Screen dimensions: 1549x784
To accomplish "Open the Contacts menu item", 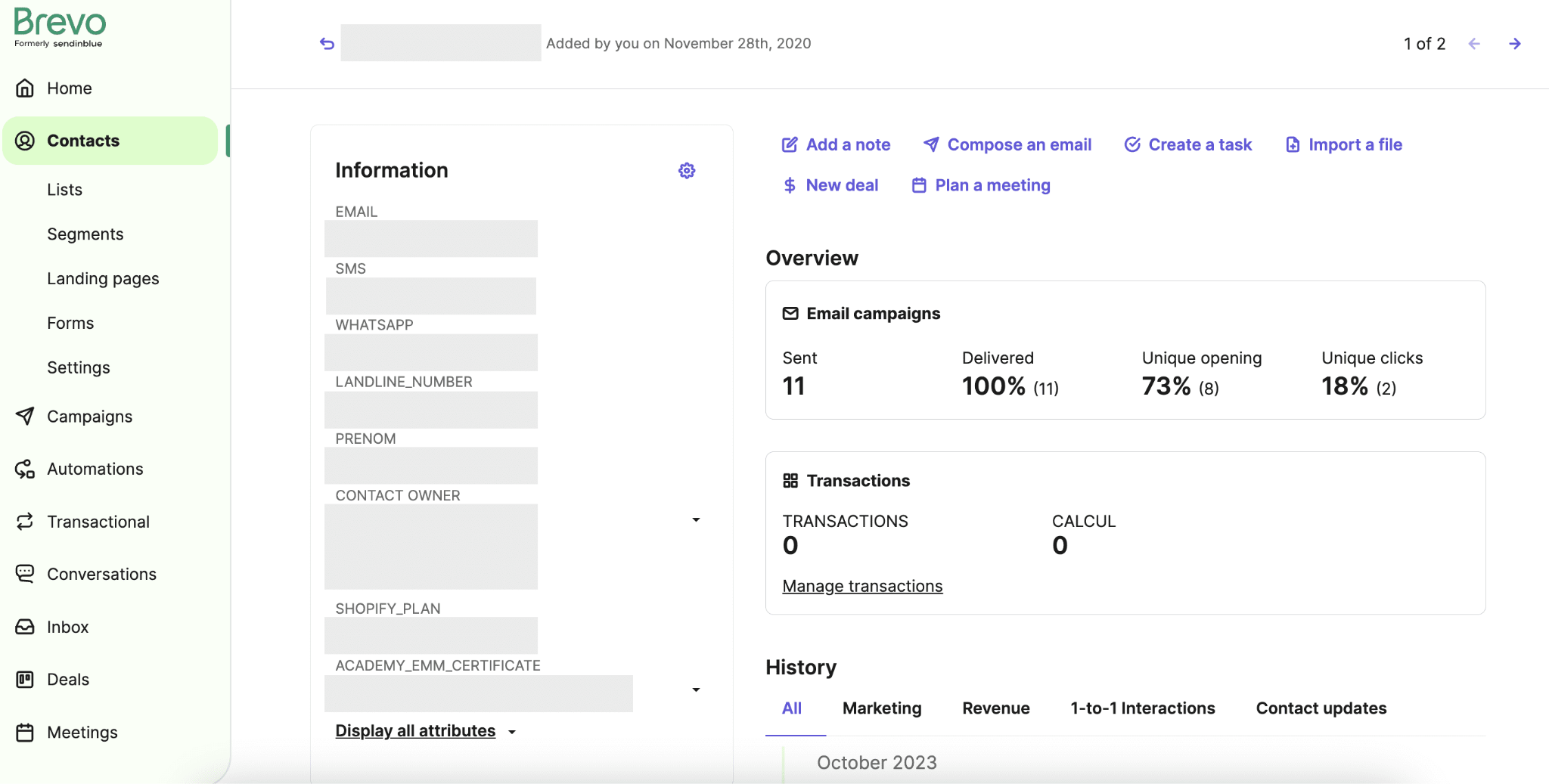I will [110, 141].
